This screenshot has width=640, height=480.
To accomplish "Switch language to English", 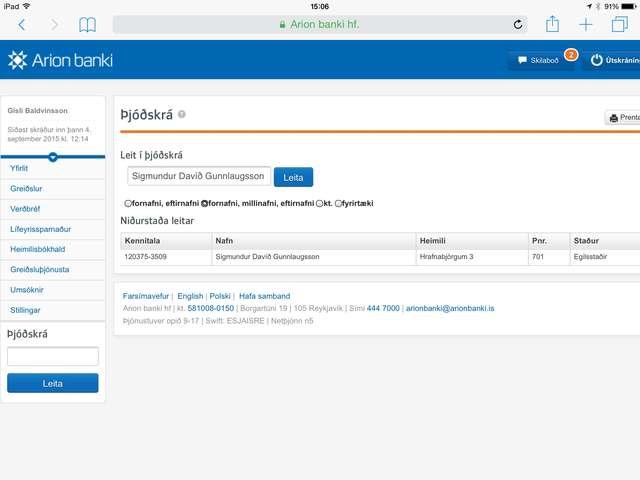I will pyautogui.click(x=190, y=296).
